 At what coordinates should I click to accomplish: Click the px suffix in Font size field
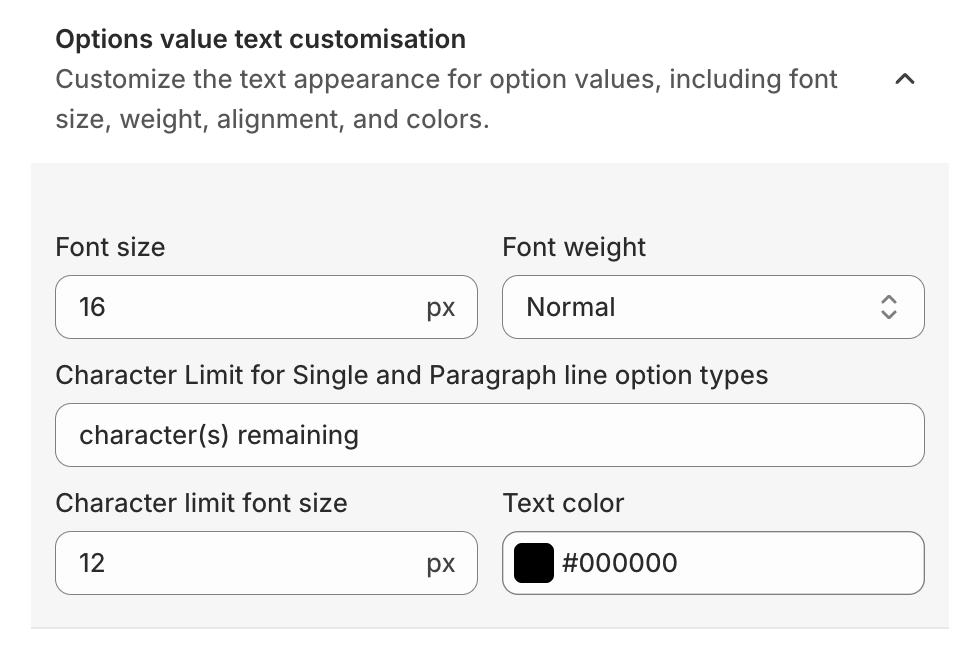coord(441,308)
